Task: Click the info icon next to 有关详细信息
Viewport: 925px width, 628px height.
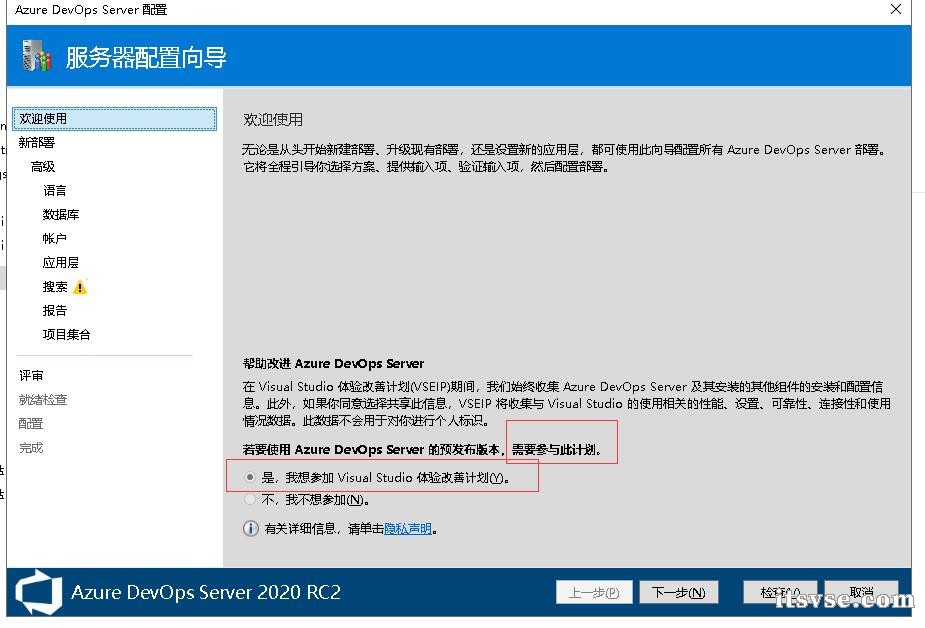Action: coord(251,528)
